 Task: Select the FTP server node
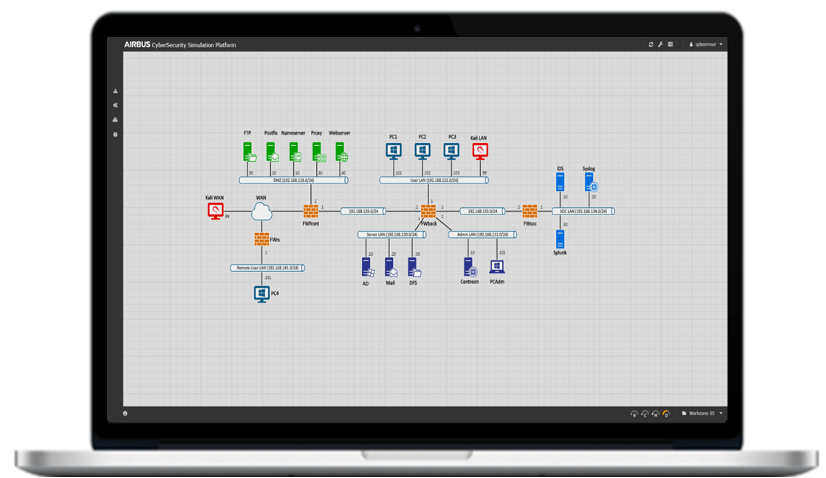point(249,152)
